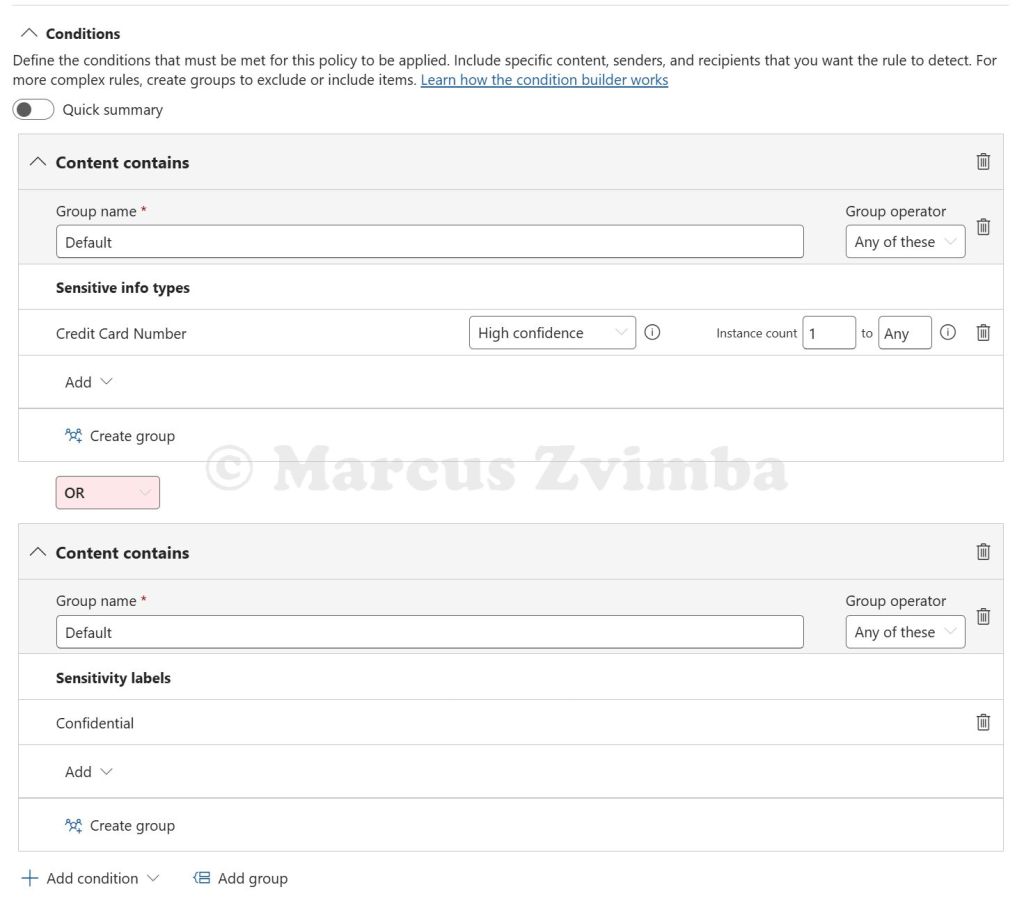
Task: Remove the Confidential sensitivity label
Action: (x=983, y=722)
